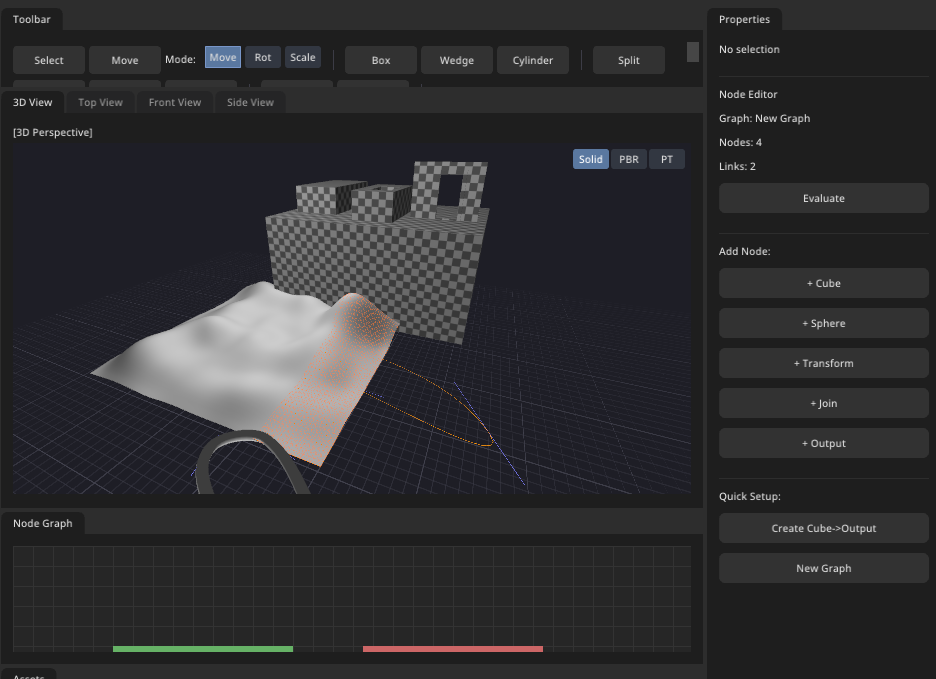936x679 pixels.
Task: Open the Top View tab
Action: click(x=101, y=102)
